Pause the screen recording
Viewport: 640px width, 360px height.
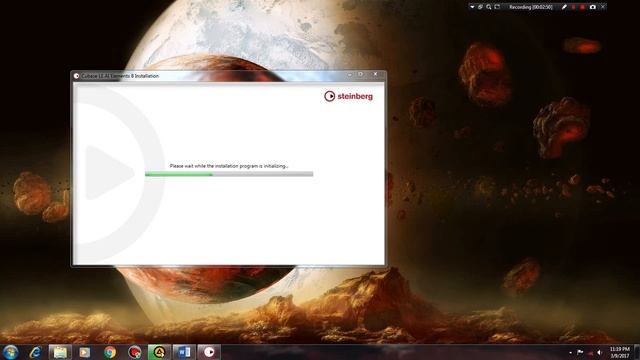[573, 7]
